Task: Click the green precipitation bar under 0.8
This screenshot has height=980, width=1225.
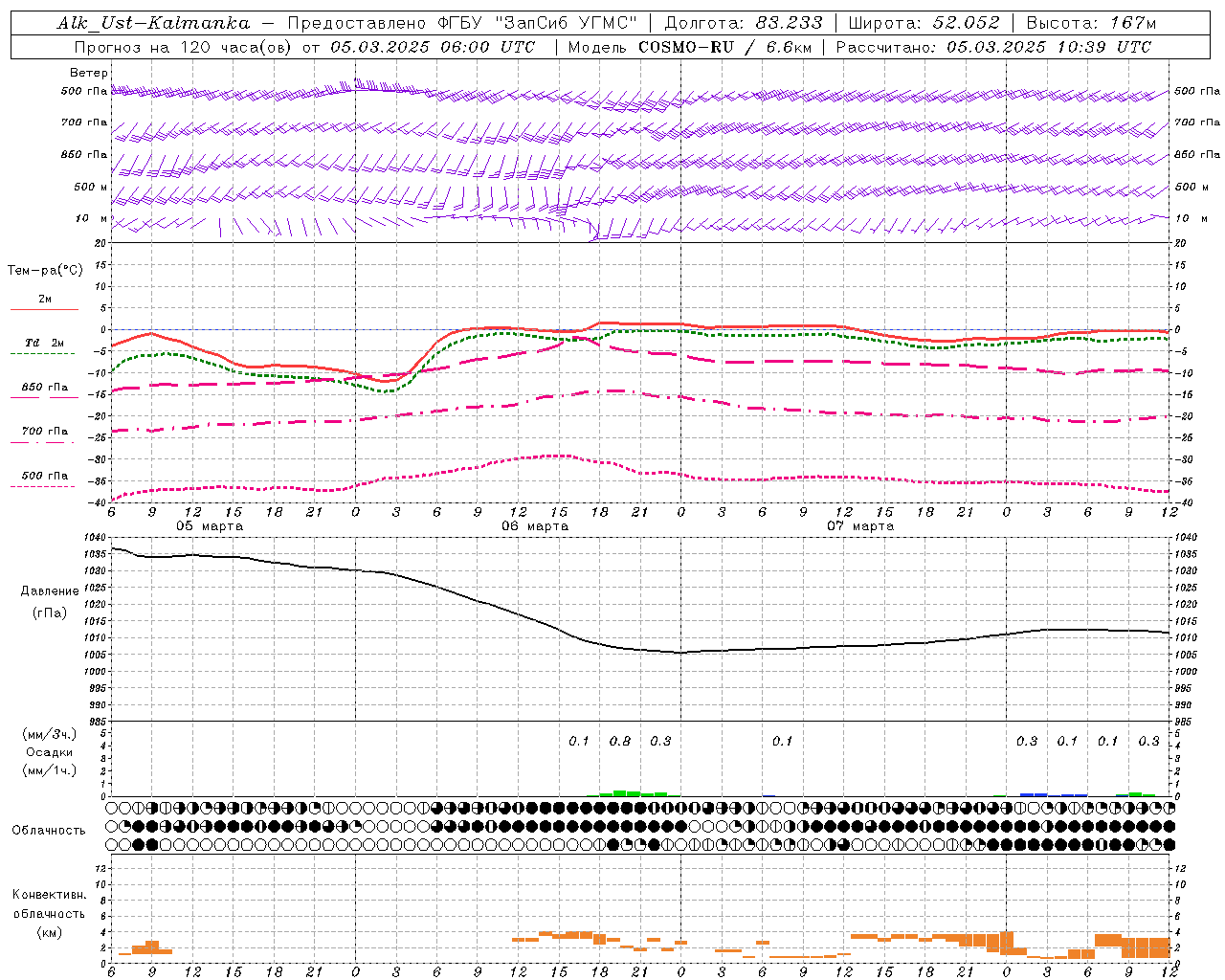Action: tap(620, 793)
